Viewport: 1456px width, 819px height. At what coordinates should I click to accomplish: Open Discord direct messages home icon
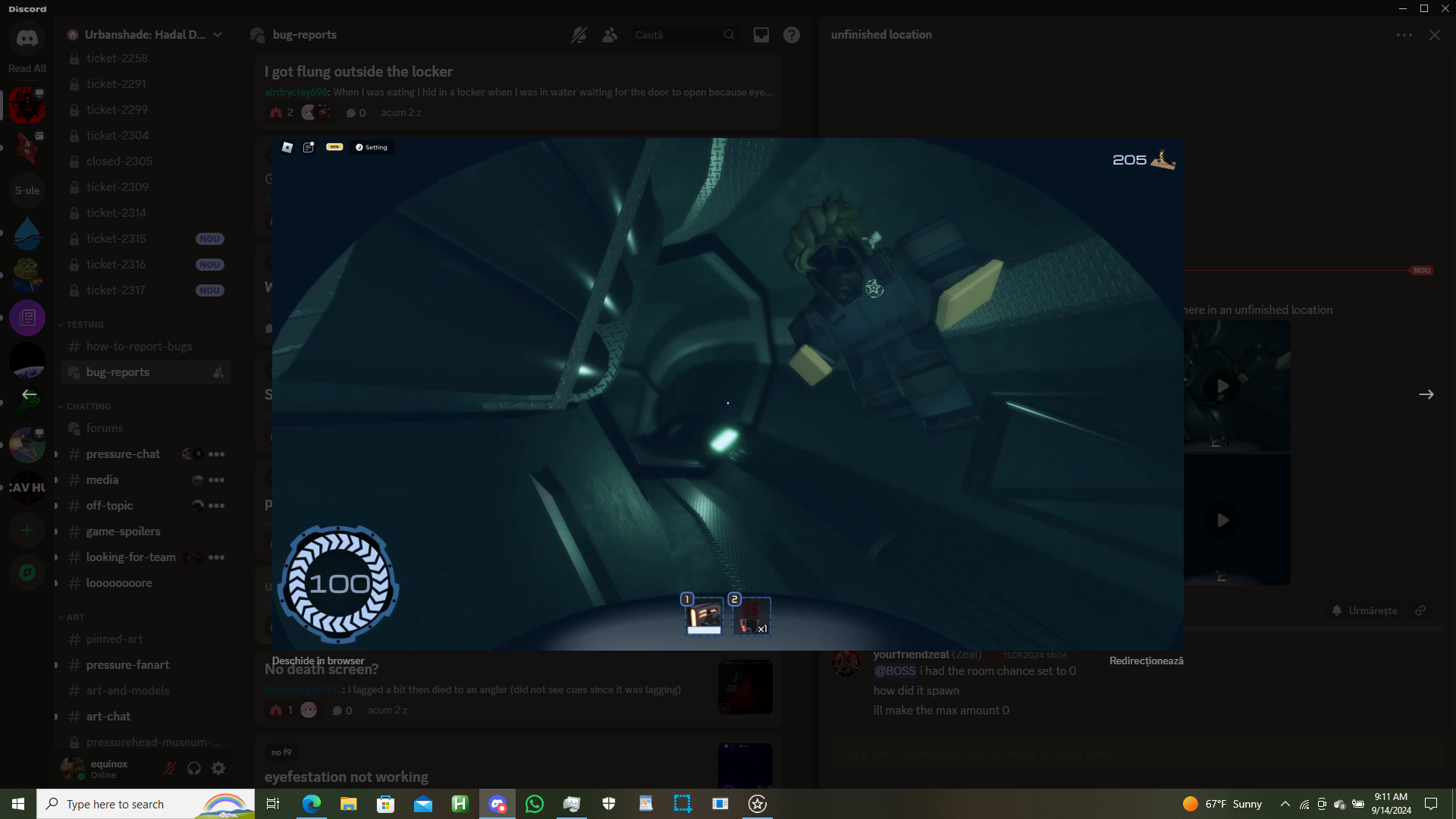[27, 38]
